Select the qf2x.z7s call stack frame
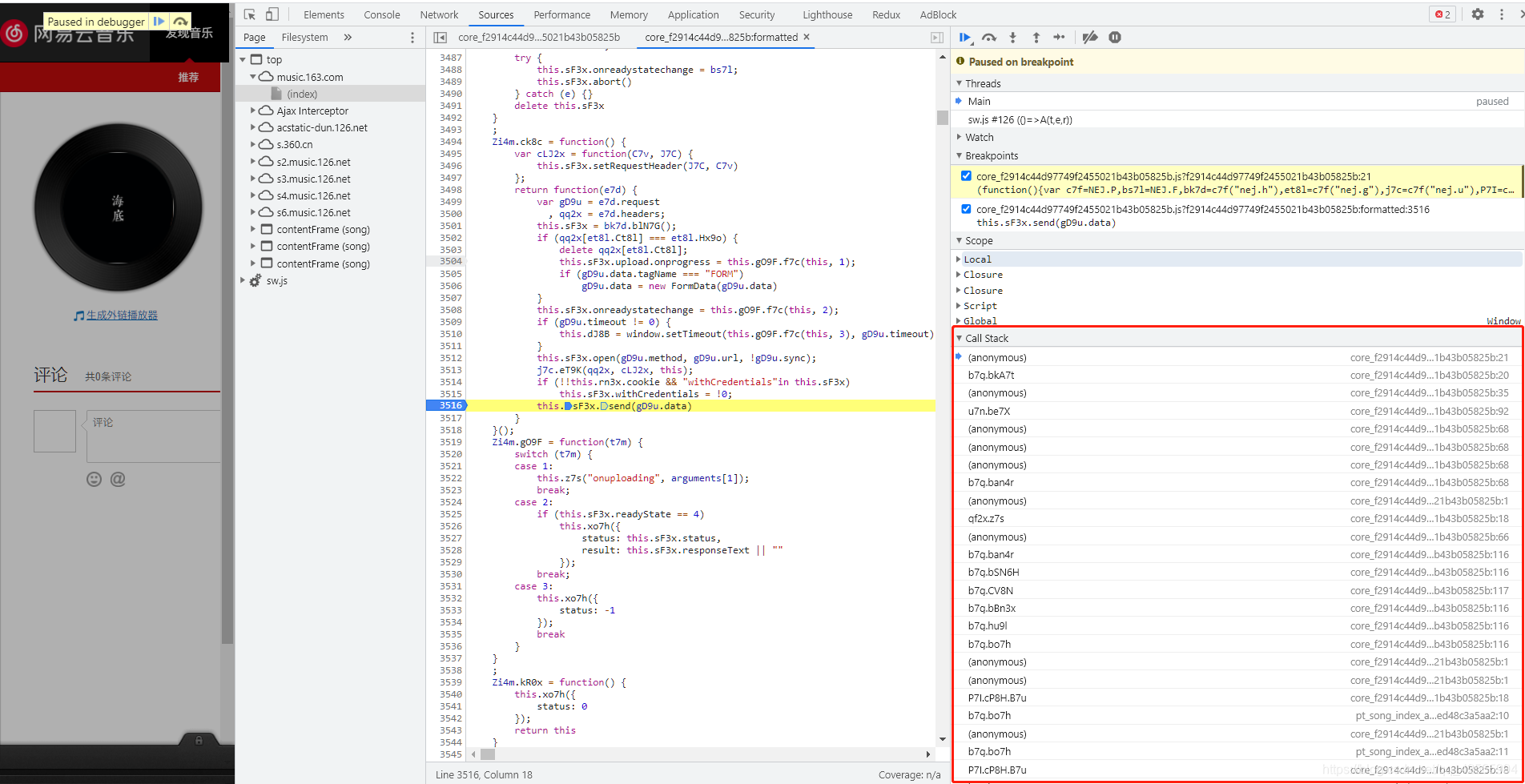This screenshot has width=1525, height=784. (1237, 518)
